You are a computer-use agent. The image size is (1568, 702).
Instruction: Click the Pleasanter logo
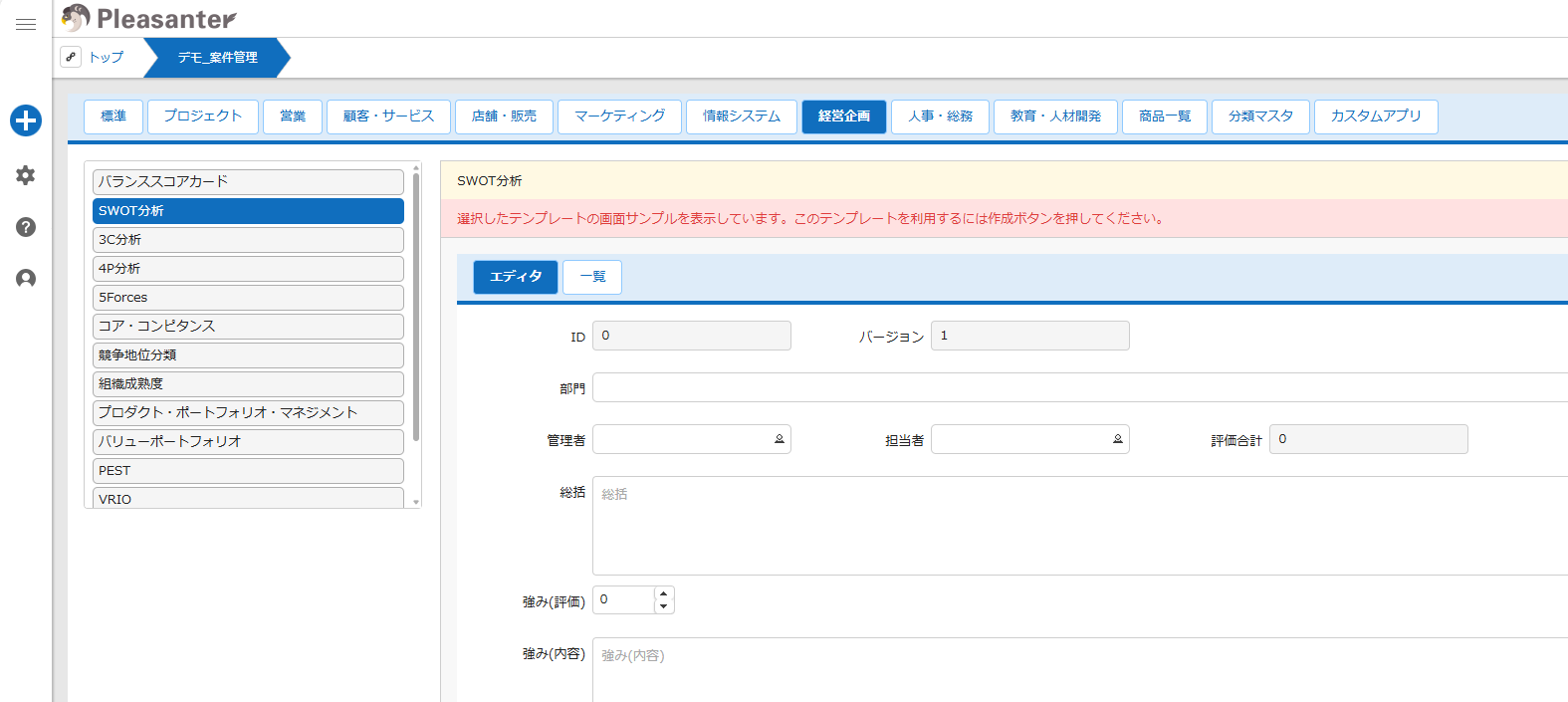[x=149, y=19]
